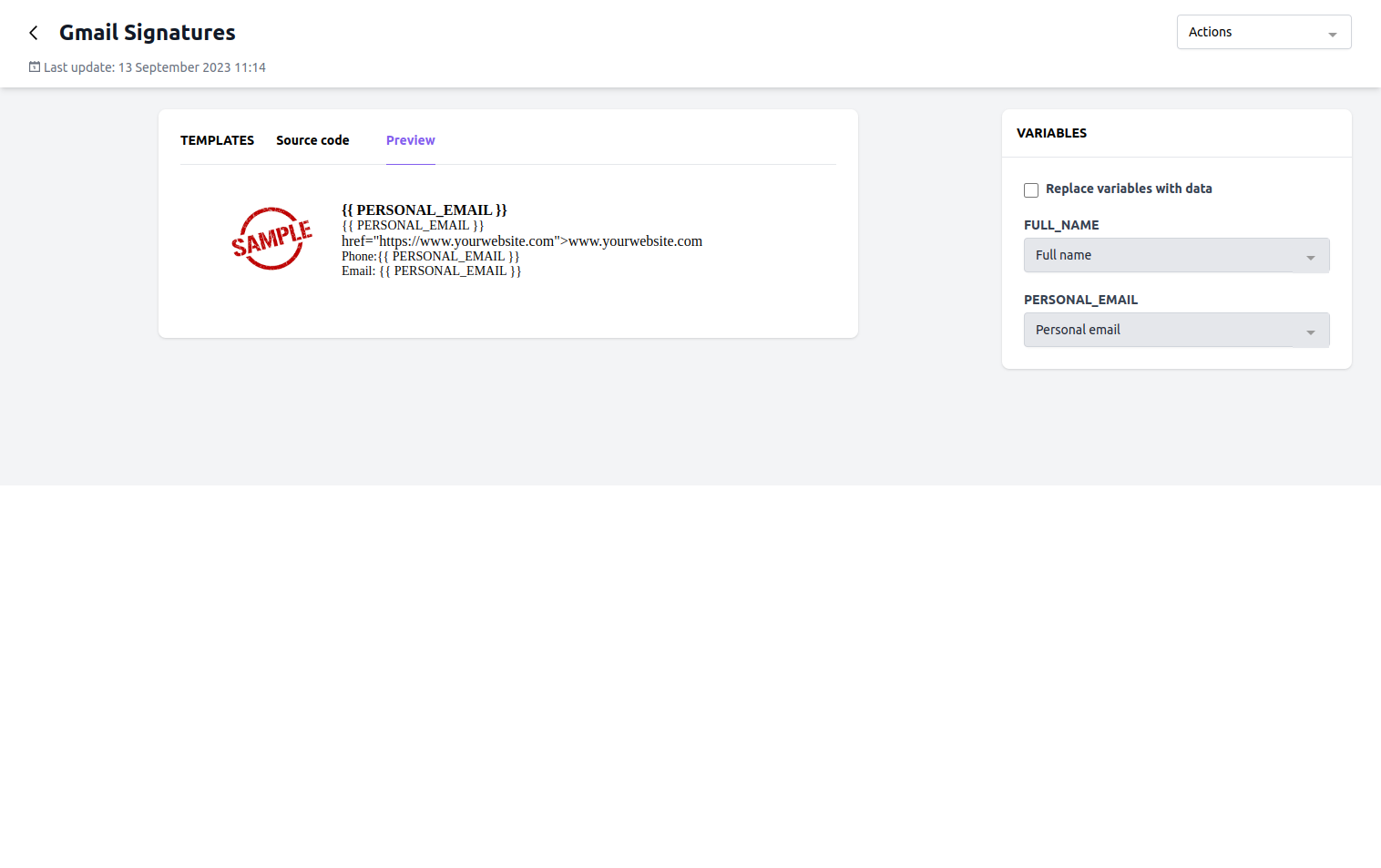The width and height of the screenshot is (1381, 868).
Task: Click the SAMPLE stamp image
Action: coord(272,238)
